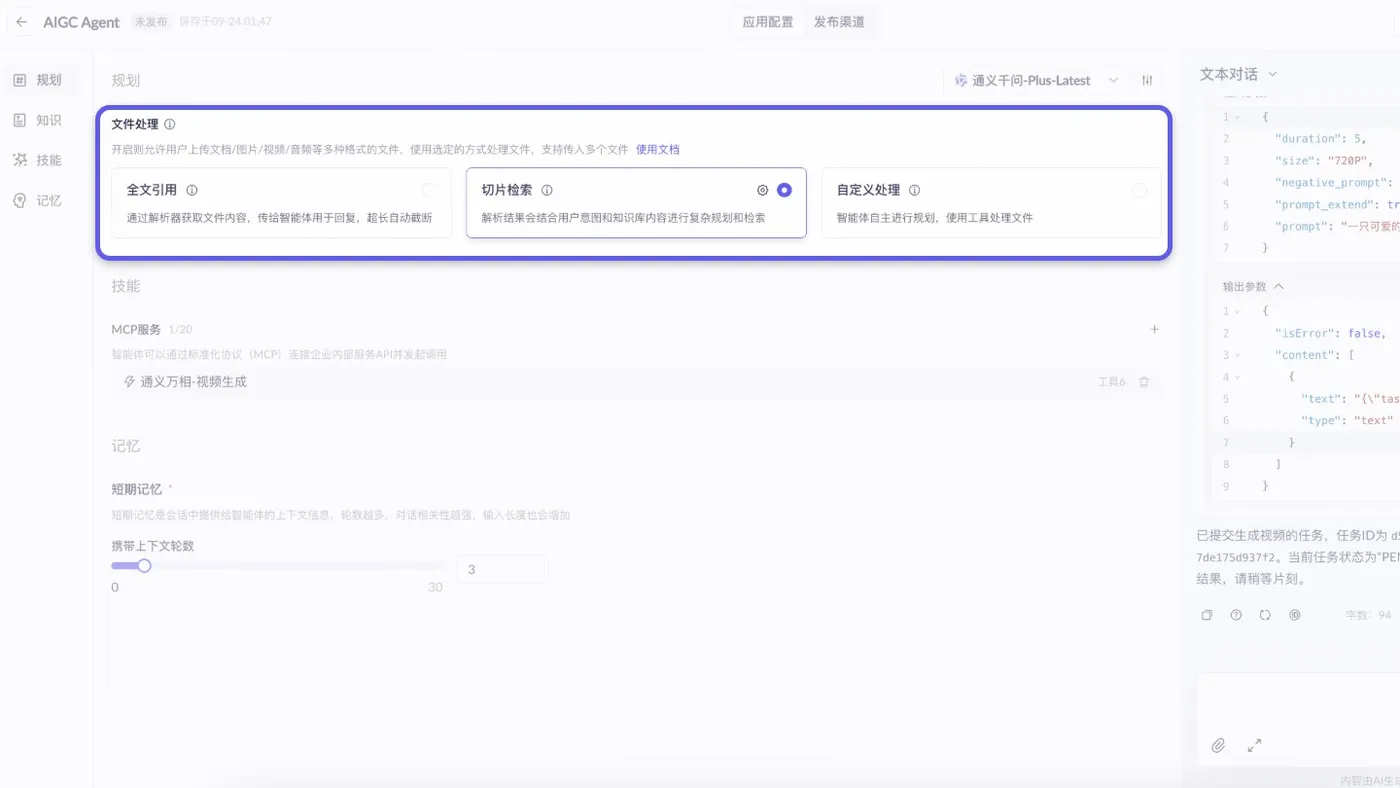Open the 通义千问-Plus-Latest model dropdown
The height and width of the screenshot is (788, 1400).
click(x=1036, y=80)
